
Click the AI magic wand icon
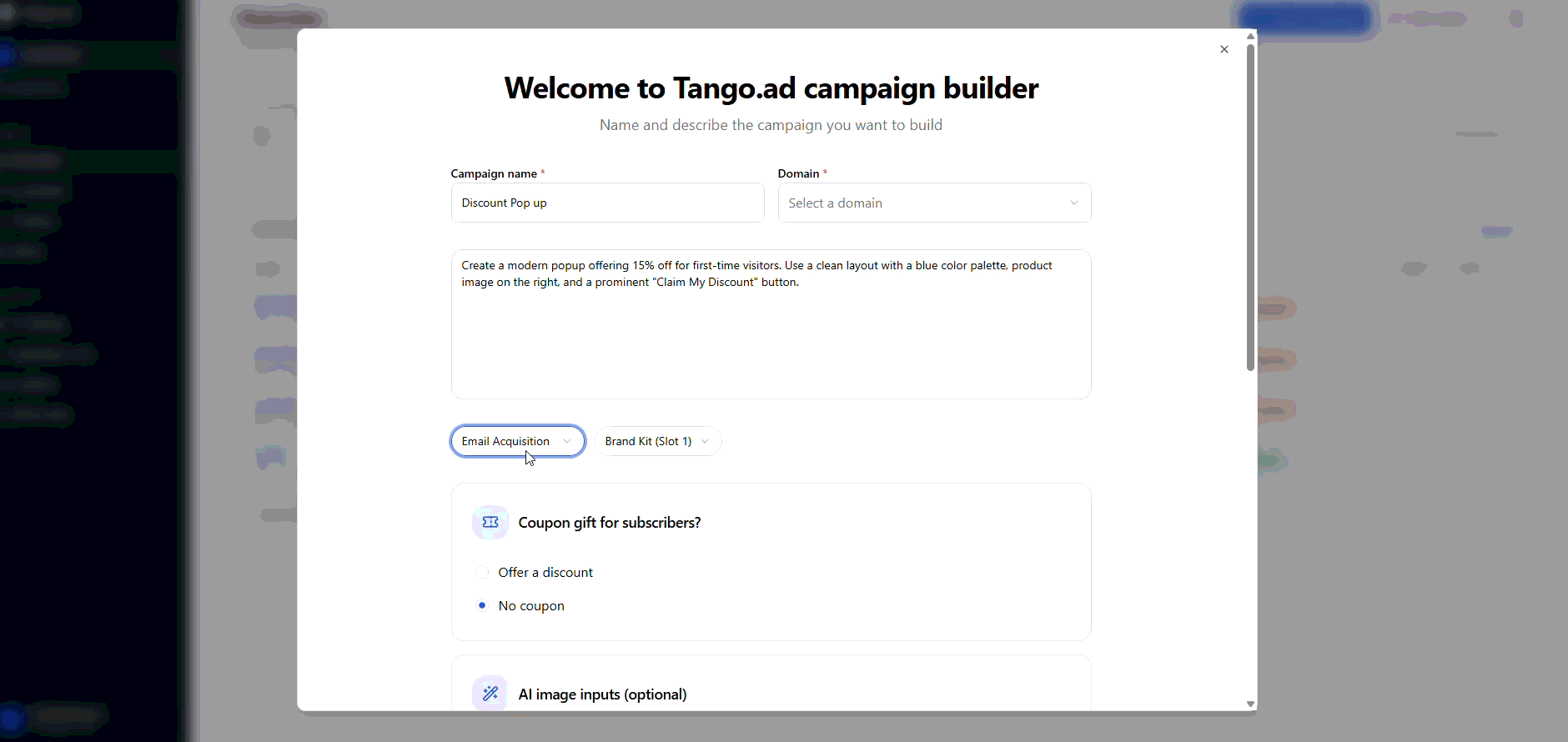click(490, 693)
